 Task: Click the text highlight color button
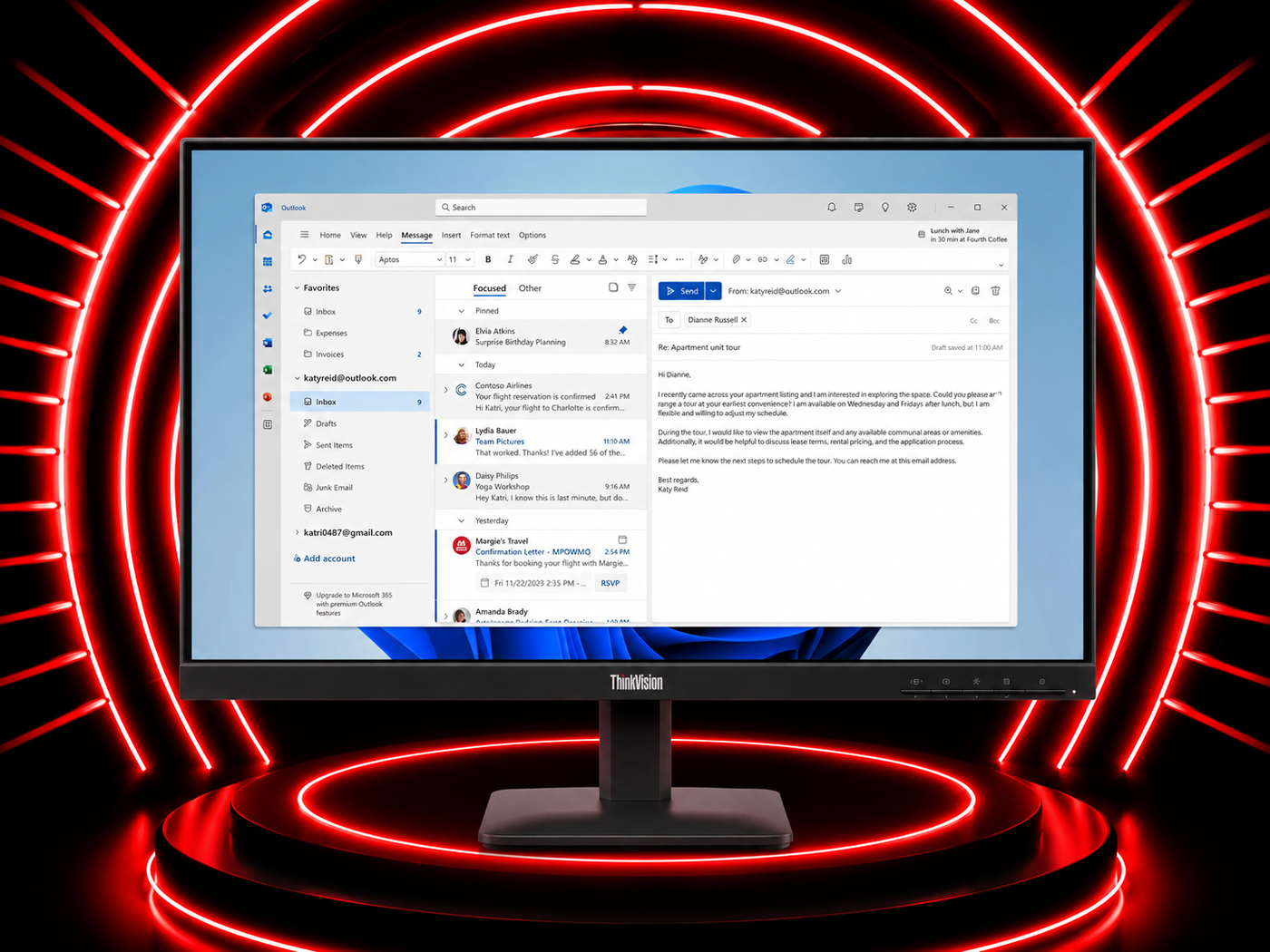point(575,259)
